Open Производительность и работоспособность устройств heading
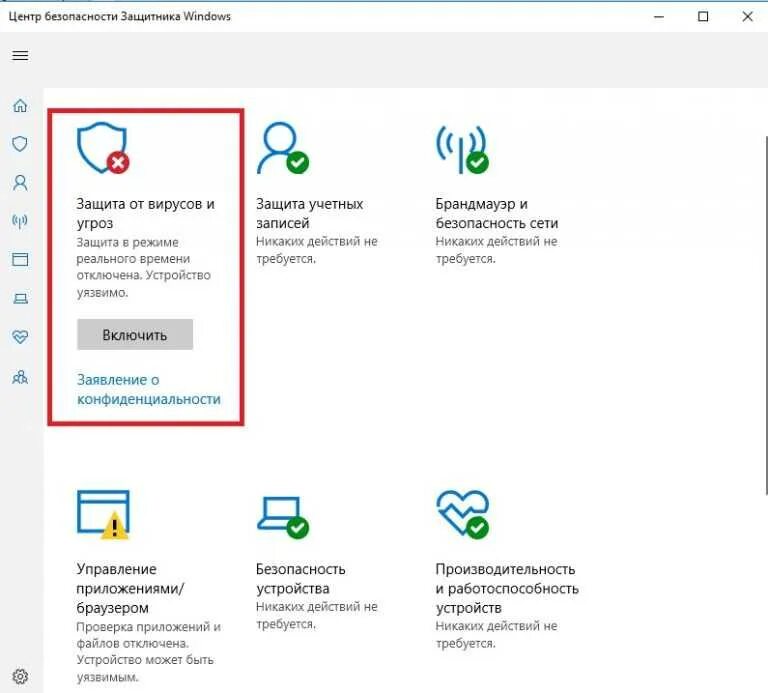This screenshot has width=768, height=693. click(507, 588)
